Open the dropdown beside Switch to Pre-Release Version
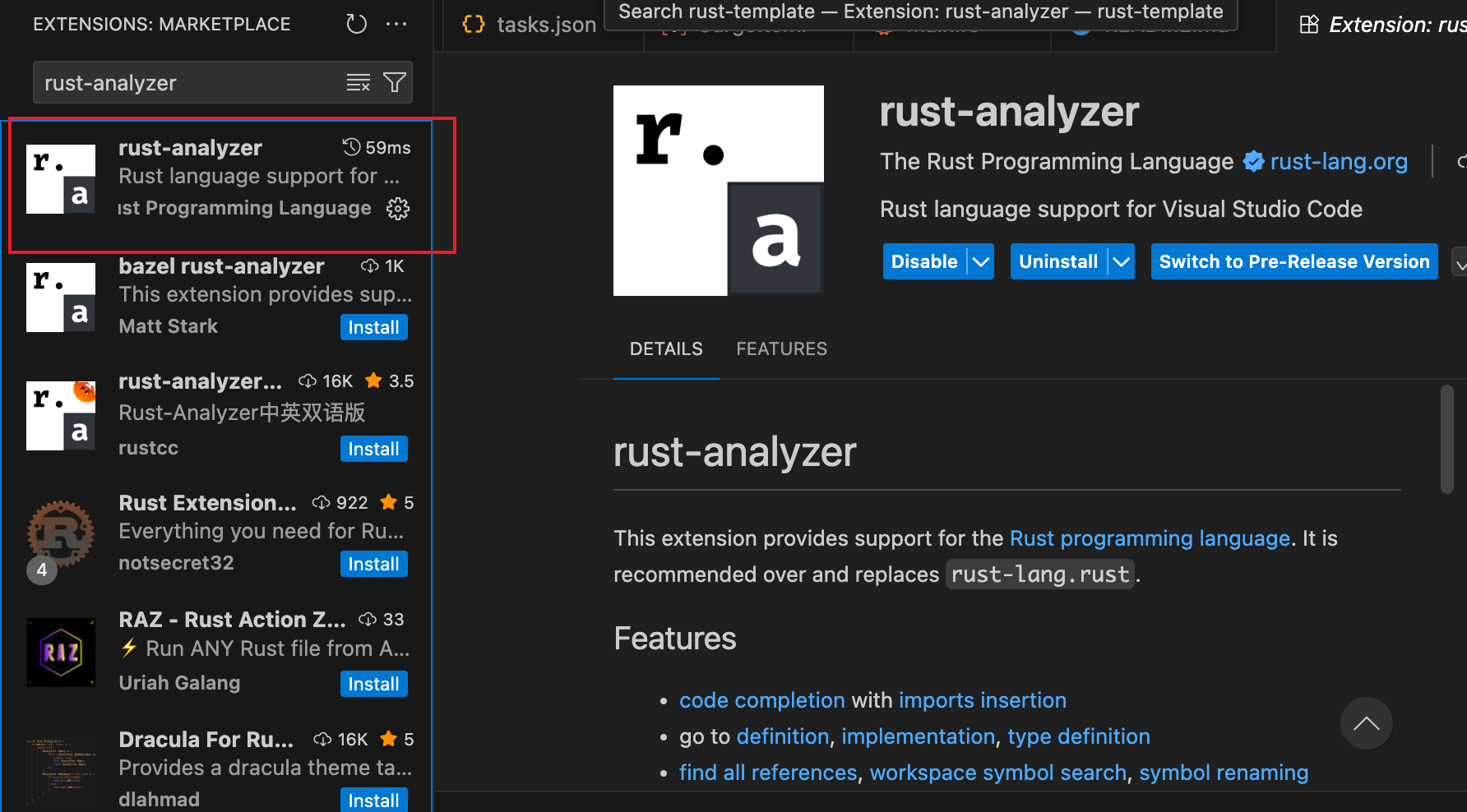Viewport: 1467px width, 812px height. tap(1460, 261)
